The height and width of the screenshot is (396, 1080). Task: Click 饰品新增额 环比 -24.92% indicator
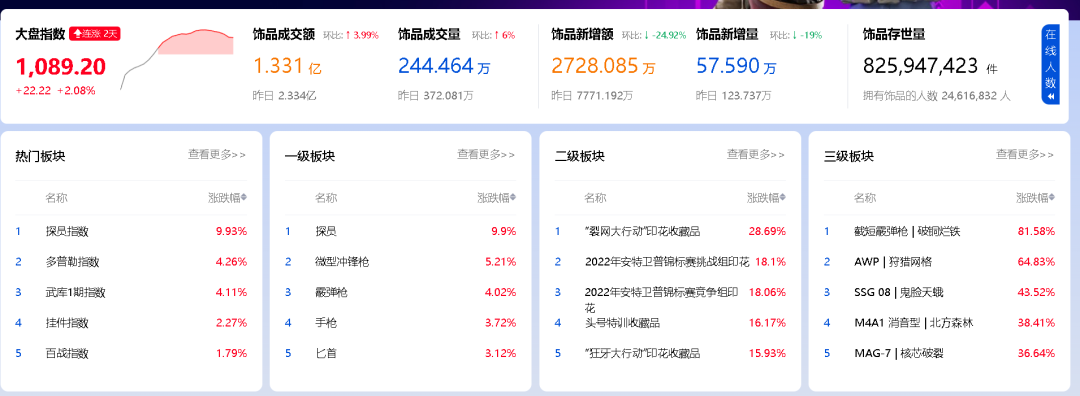point(654,35)
